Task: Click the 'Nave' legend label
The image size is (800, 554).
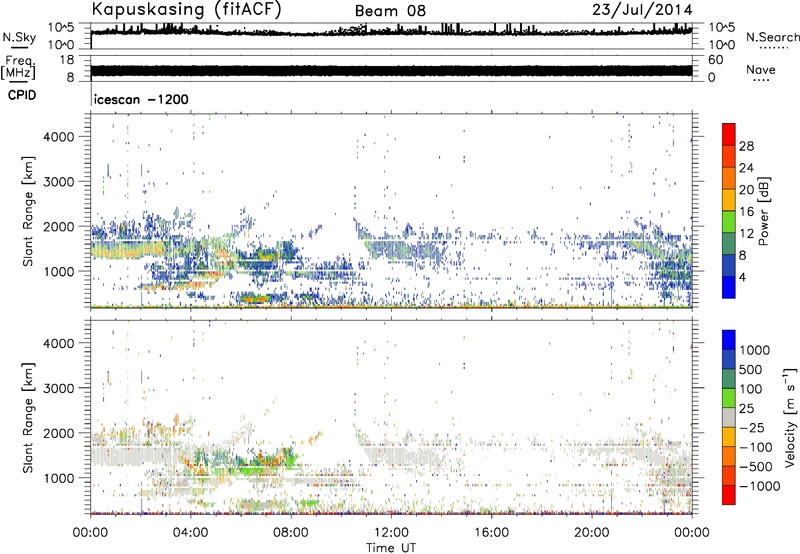Action: pos(760,70)
